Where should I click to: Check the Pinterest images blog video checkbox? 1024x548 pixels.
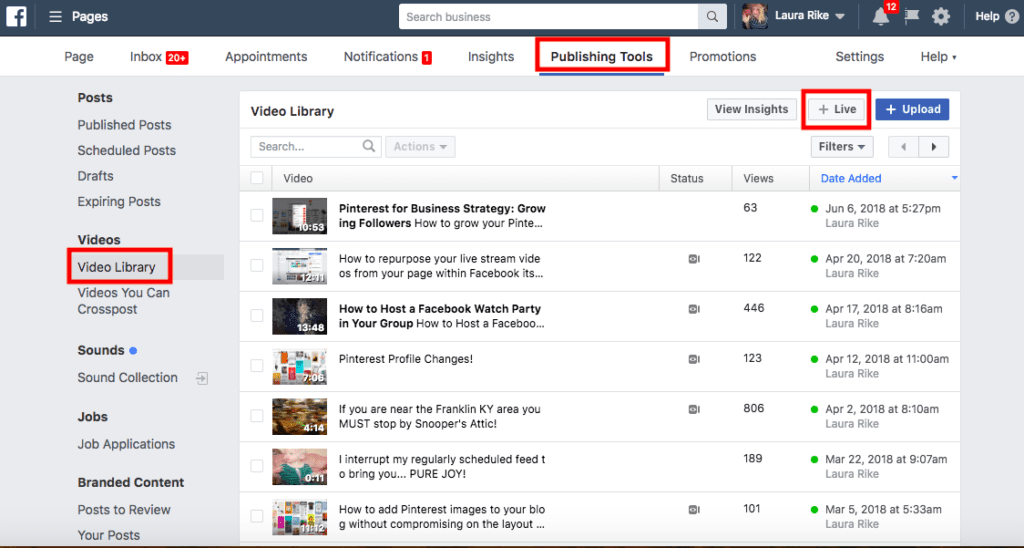[x=257, y=516]
